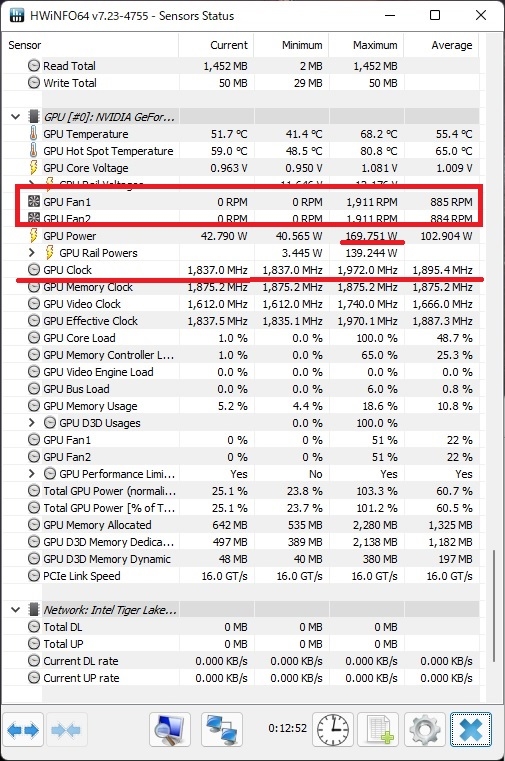Click the Current column header
The height and width of the screenshot is (761, 505).
[216, 45]
